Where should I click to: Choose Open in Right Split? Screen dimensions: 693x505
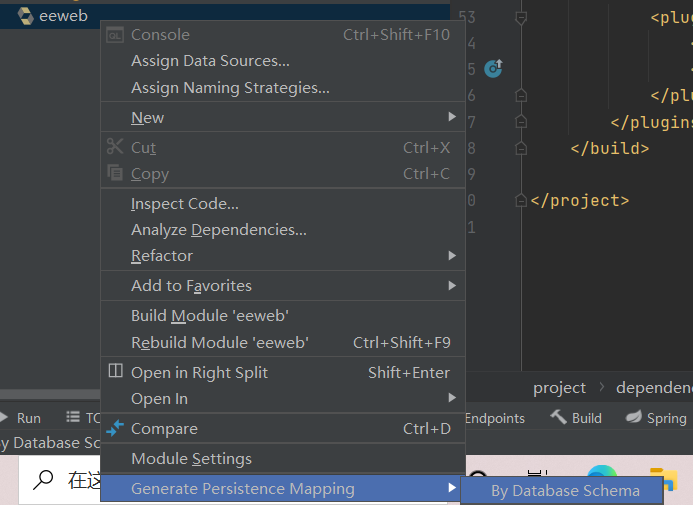(283, 372)
